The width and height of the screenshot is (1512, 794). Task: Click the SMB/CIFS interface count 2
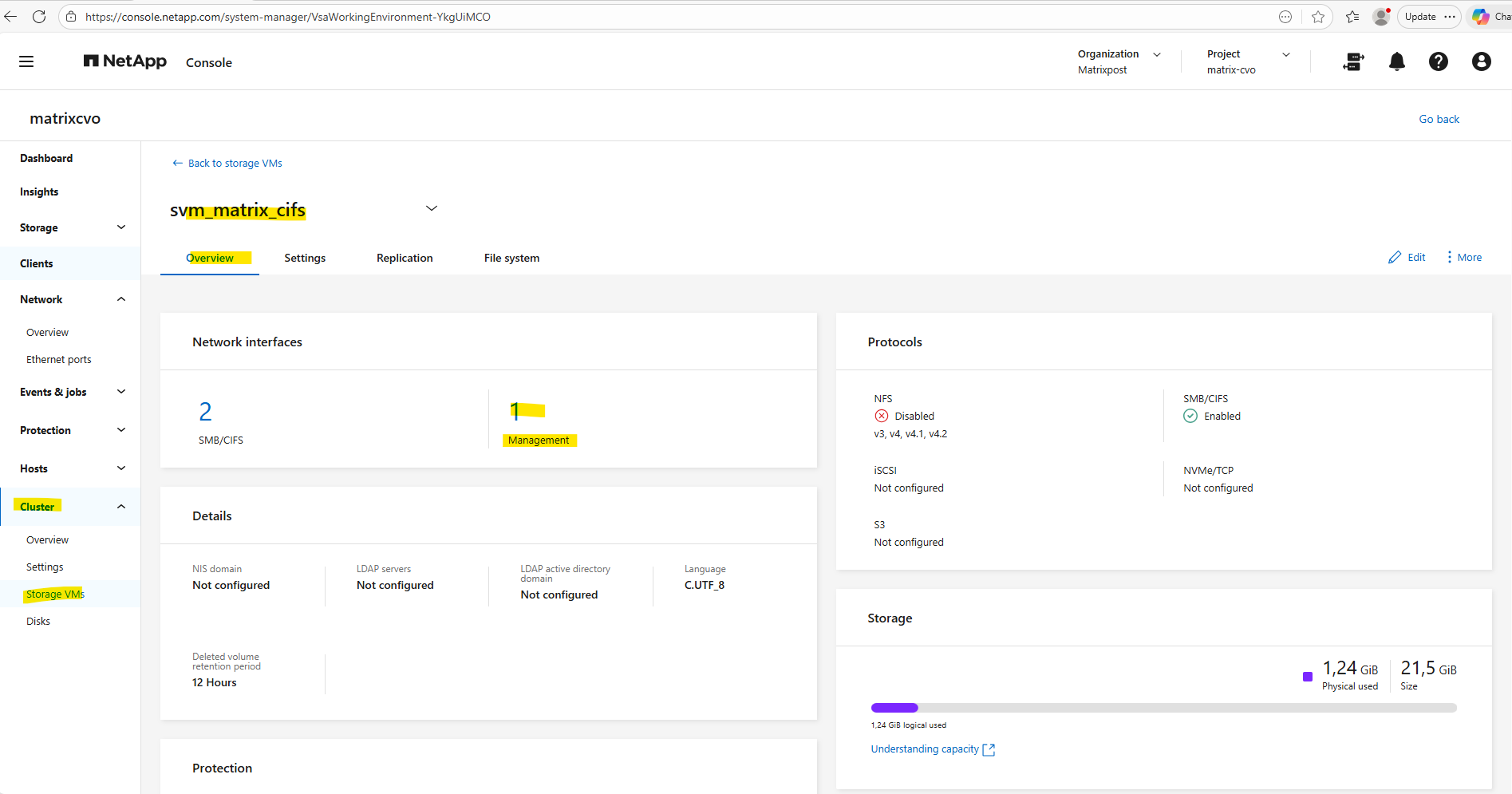coord(205,412)
